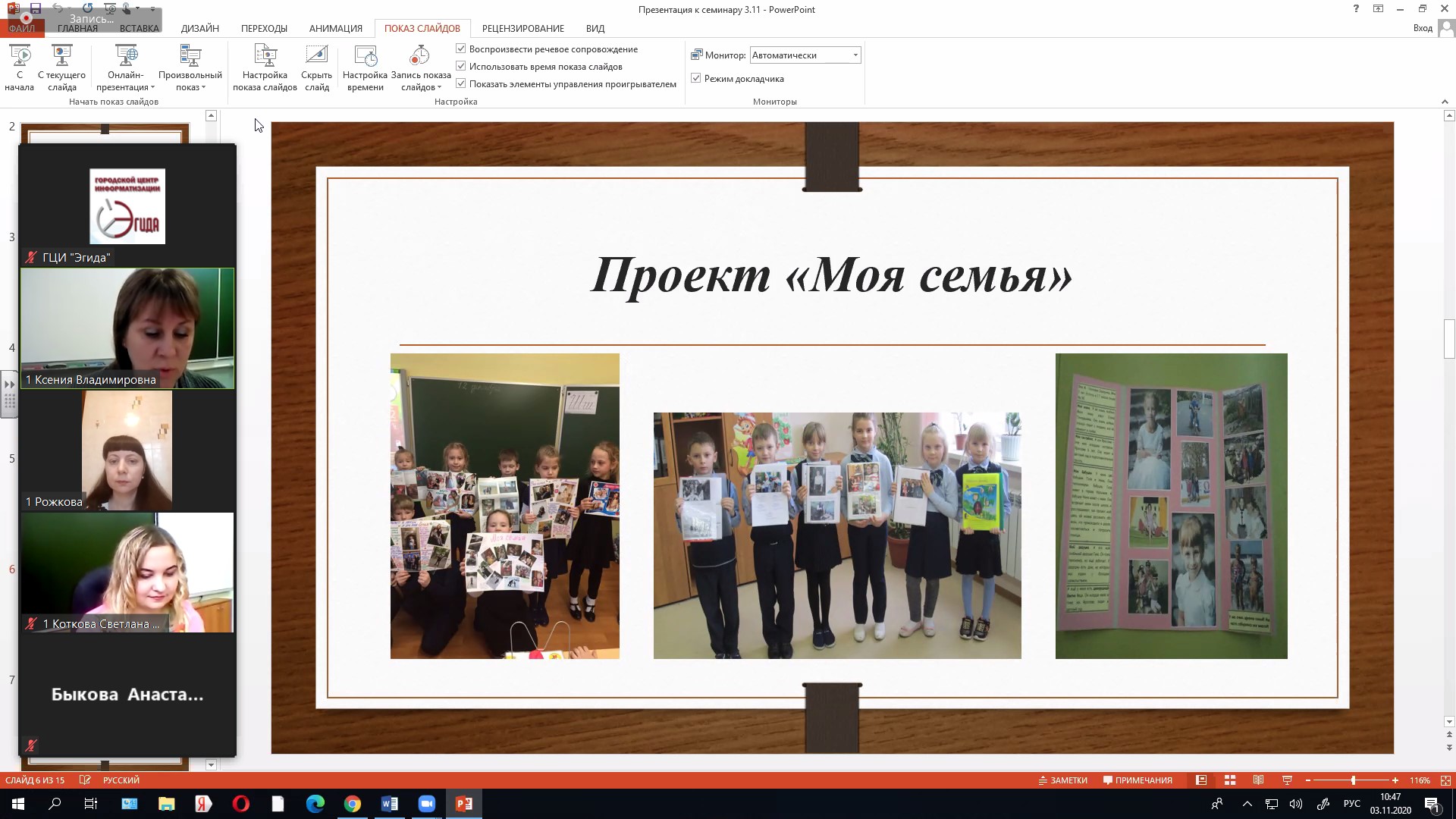Open slide show setup settings

pos(265,56)
